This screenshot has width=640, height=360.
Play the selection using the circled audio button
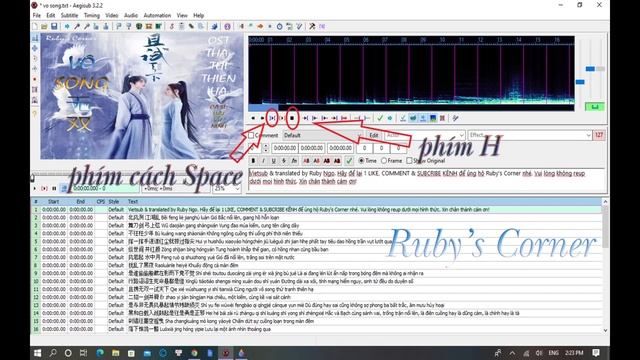pos(272,118)
